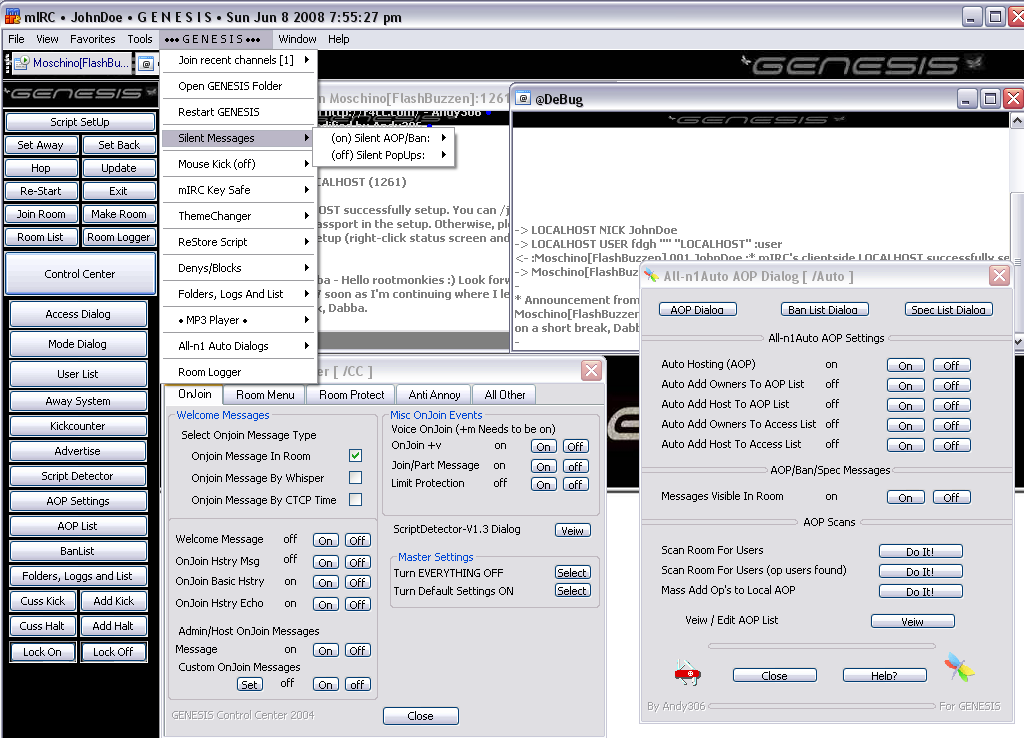The image size is (1024, 738).
Task: Click Help? button in AOP dialog
Action: pyautogui.click(x=884, y=675)
